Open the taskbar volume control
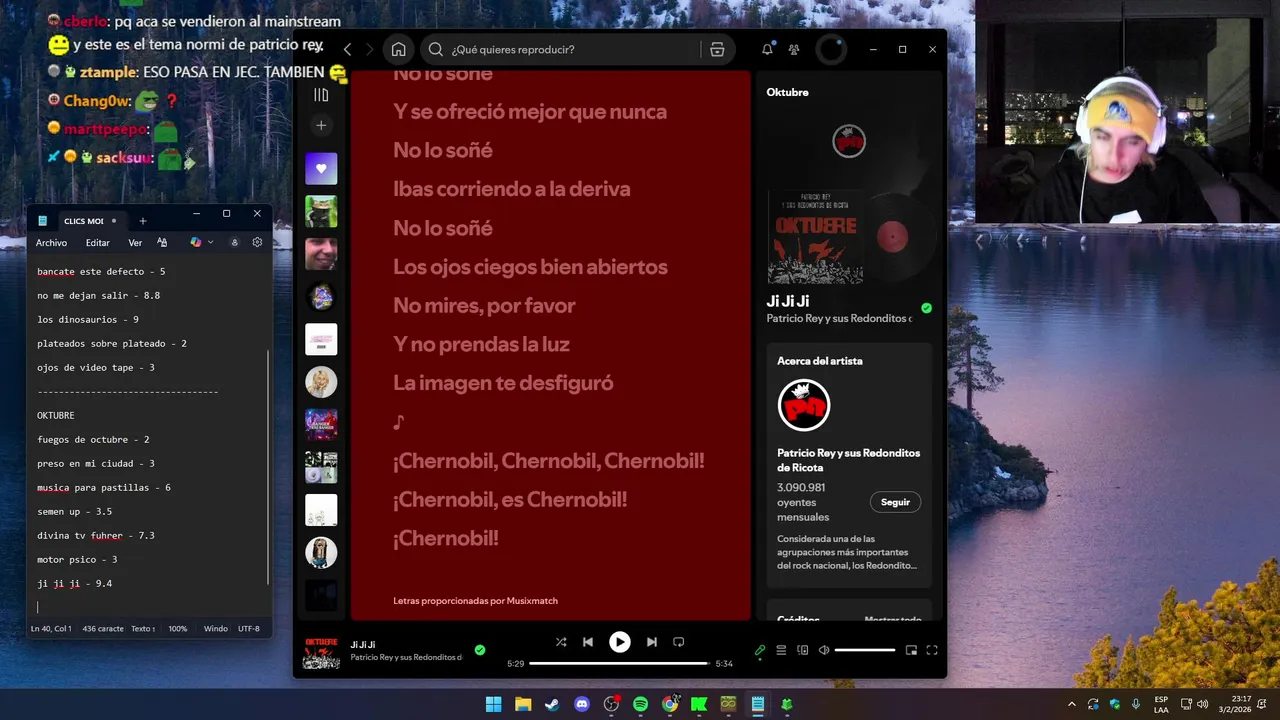This screenshot has height=720, width=1280. [1202, 704]
